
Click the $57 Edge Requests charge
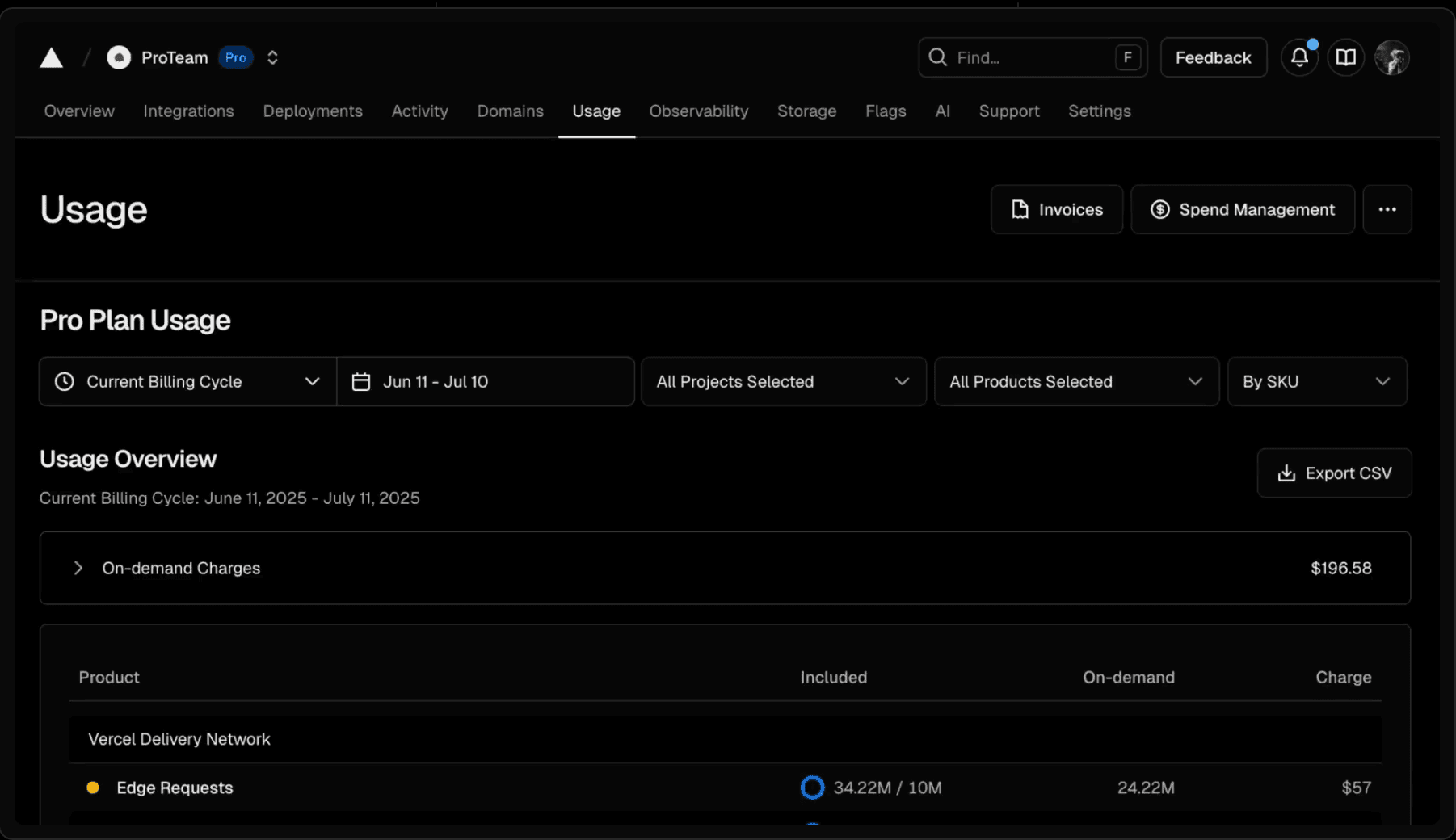[1356, 788]
